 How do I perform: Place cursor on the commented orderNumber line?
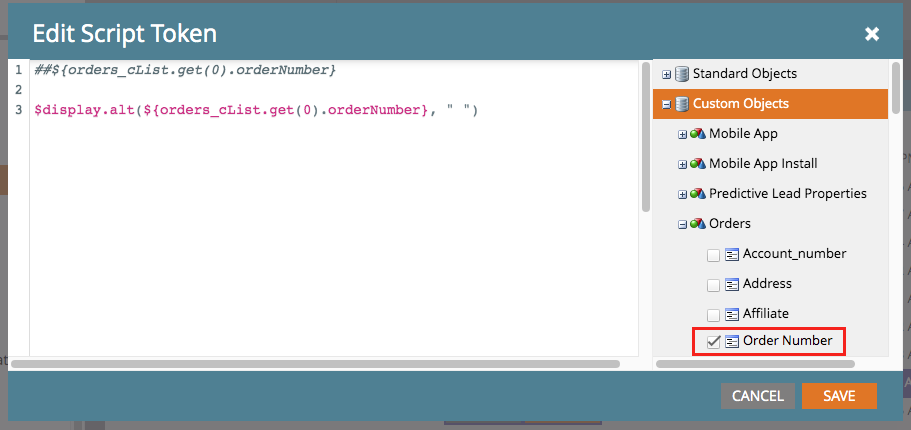(185, 70)
